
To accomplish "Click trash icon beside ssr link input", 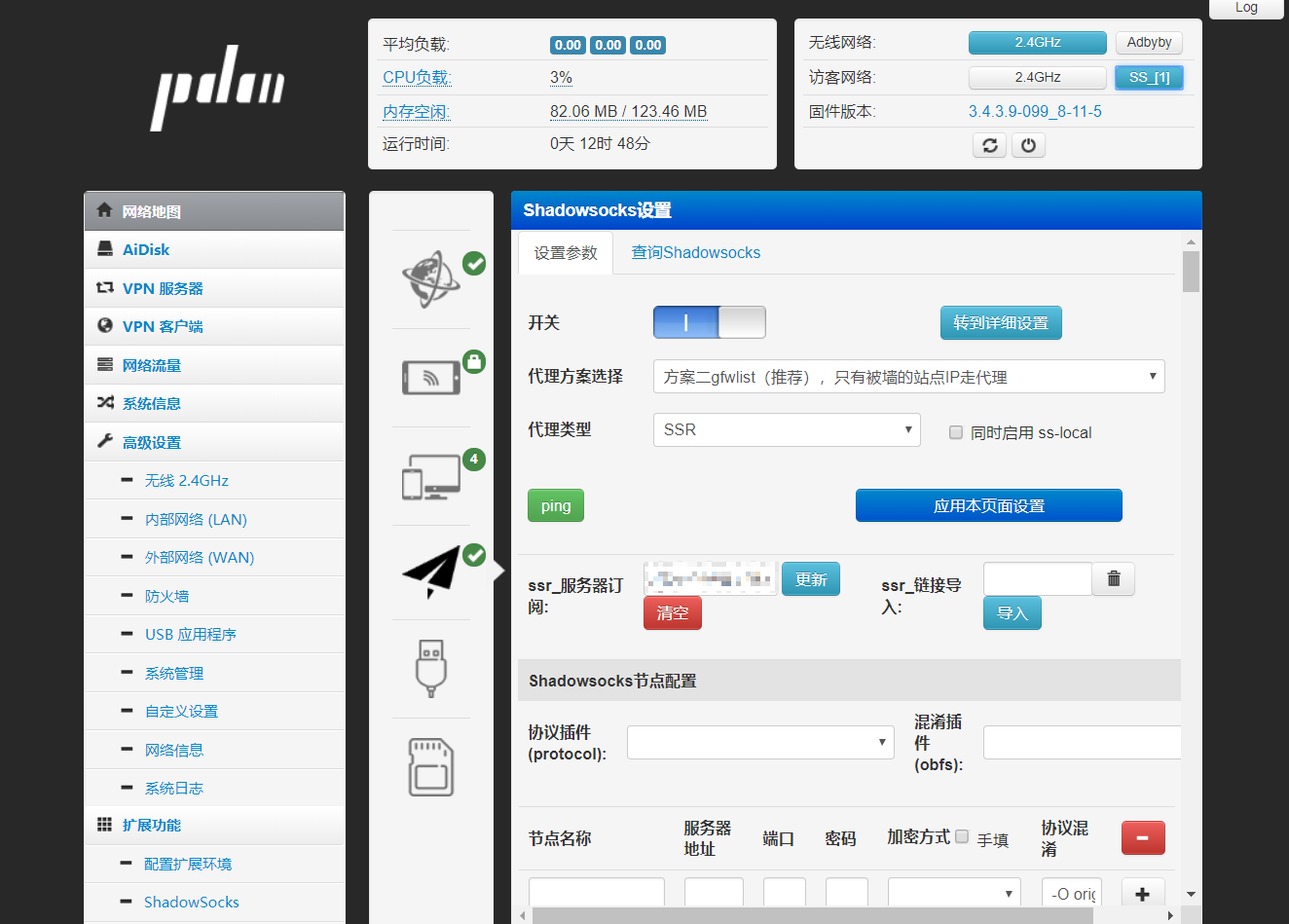I will [1114, 579].
